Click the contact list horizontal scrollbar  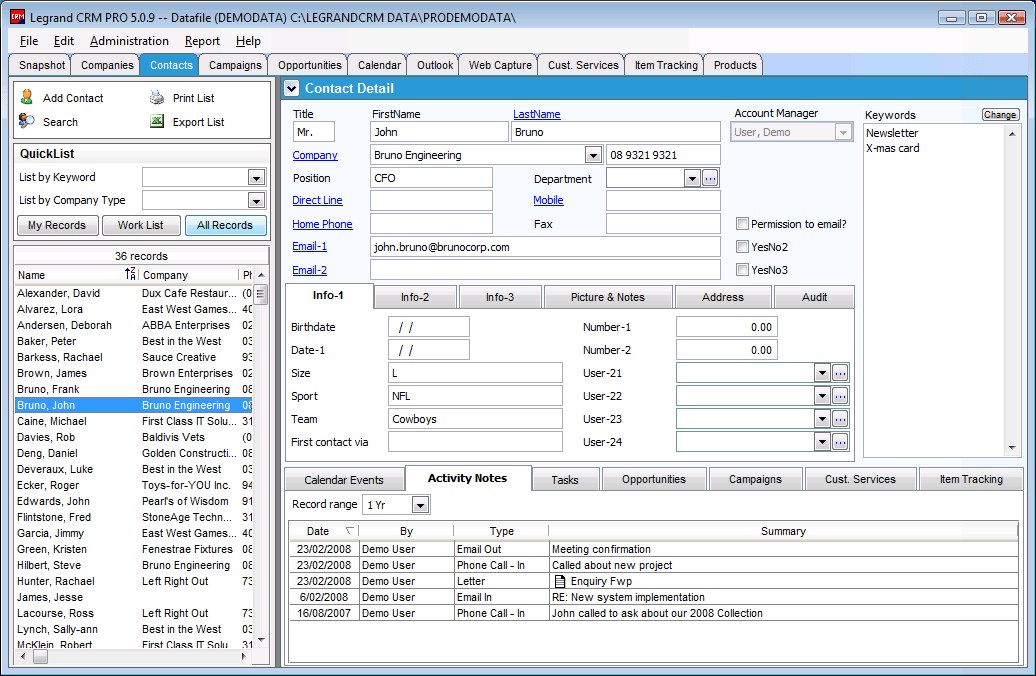pyautogui.click(x=132, y=657)
